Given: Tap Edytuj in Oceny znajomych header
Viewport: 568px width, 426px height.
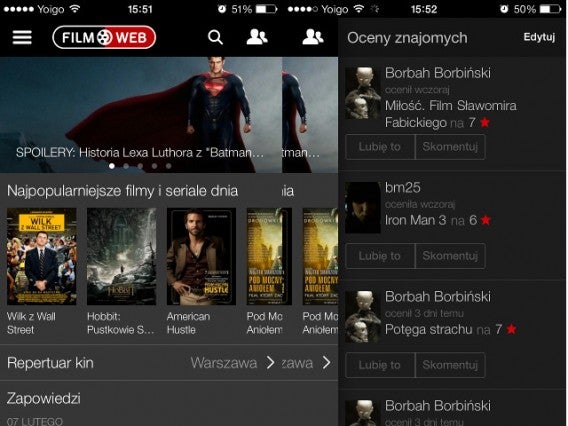Looking at the screenshot, I should [539, 37].
